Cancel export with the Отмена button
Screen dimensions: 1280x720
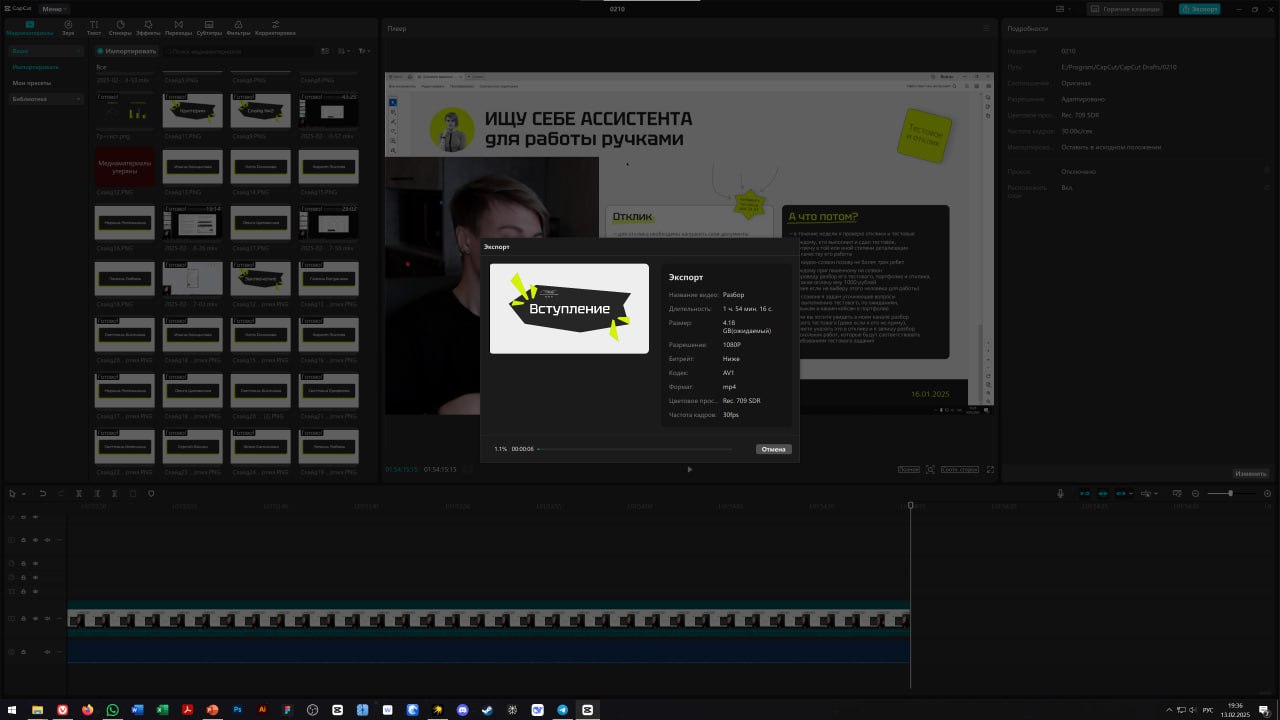(774, 449)
